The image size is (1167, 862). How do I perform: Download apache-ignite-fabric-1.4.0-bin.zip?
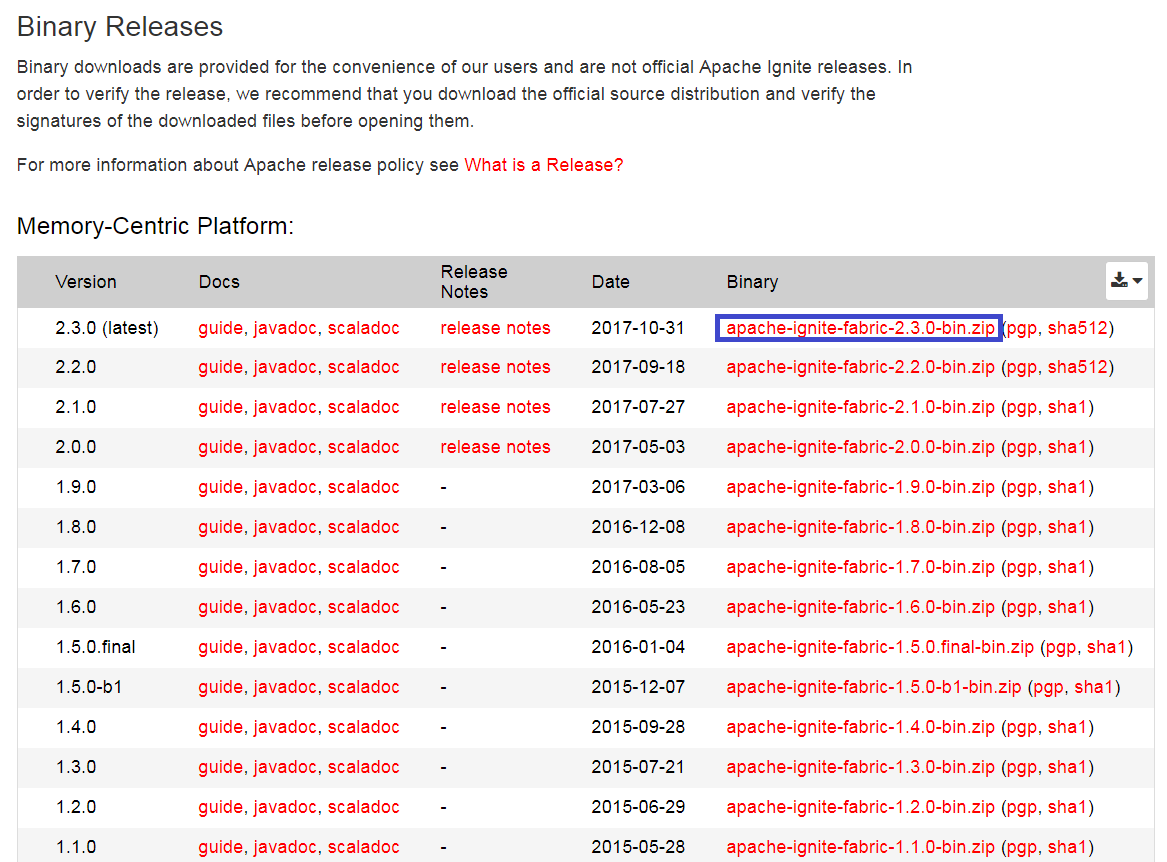point(860,727)
